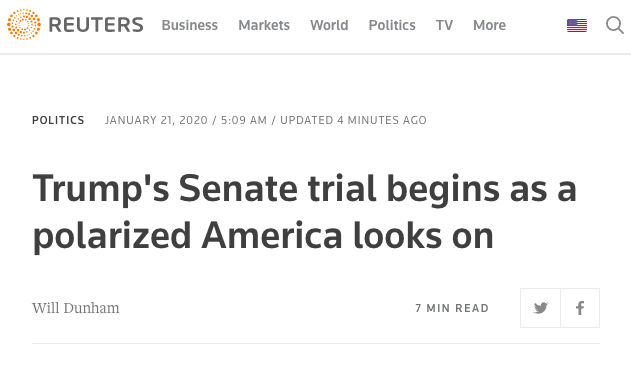Click the Trump's Senate trial headline
Viewport: 631px width, 367px height.
click(305, 212)
